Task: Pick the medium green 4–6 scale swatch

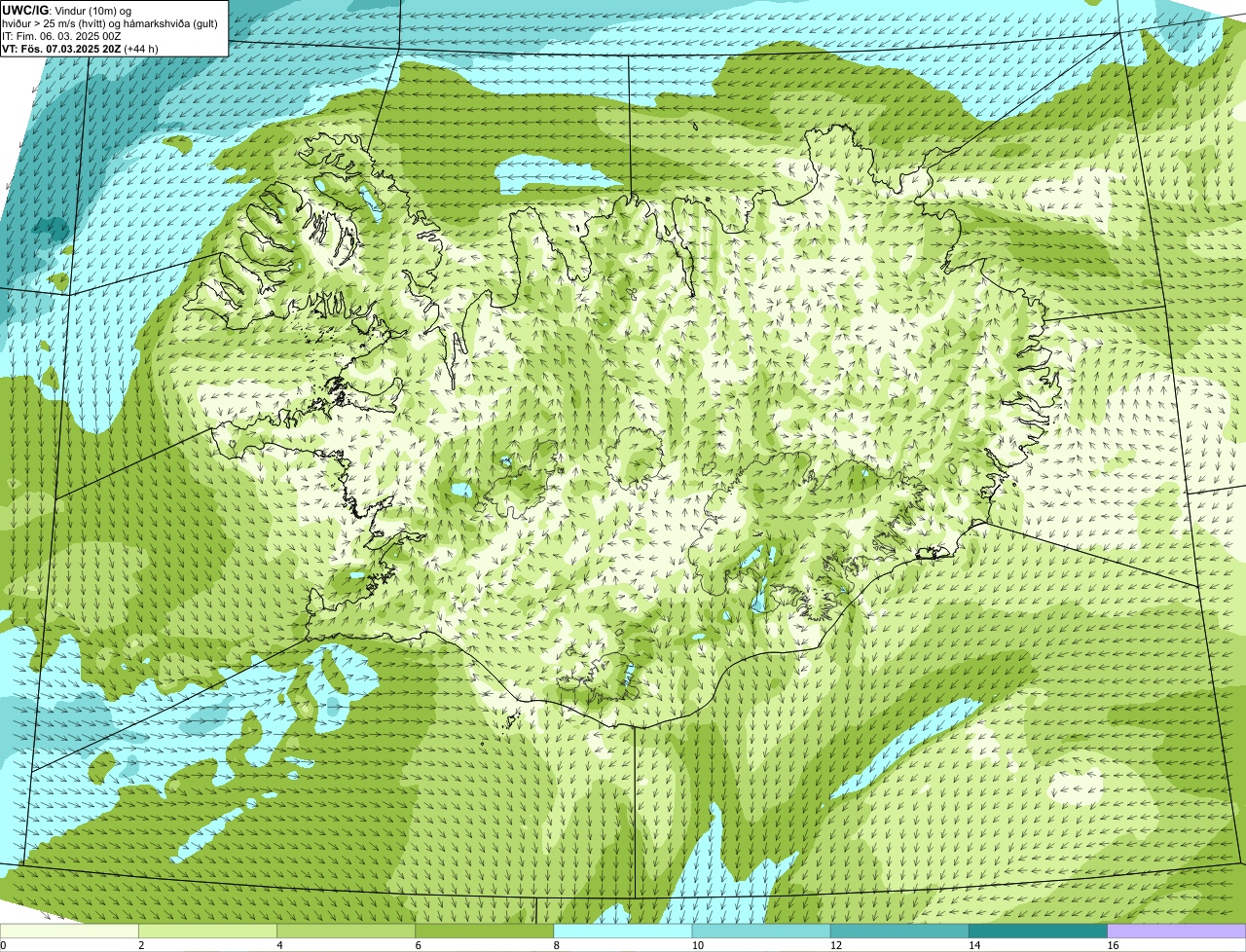Action: pos(346,931)
